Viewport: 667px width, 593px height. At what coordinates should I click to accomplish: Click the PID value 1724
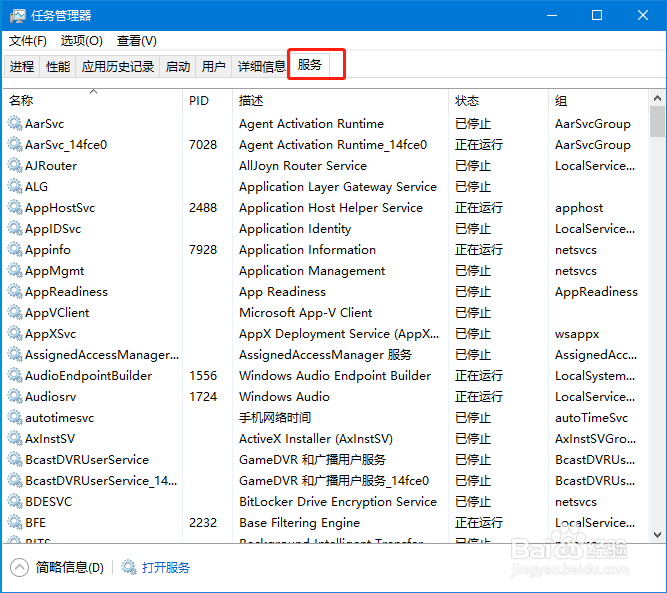click(x=203, y=397)
